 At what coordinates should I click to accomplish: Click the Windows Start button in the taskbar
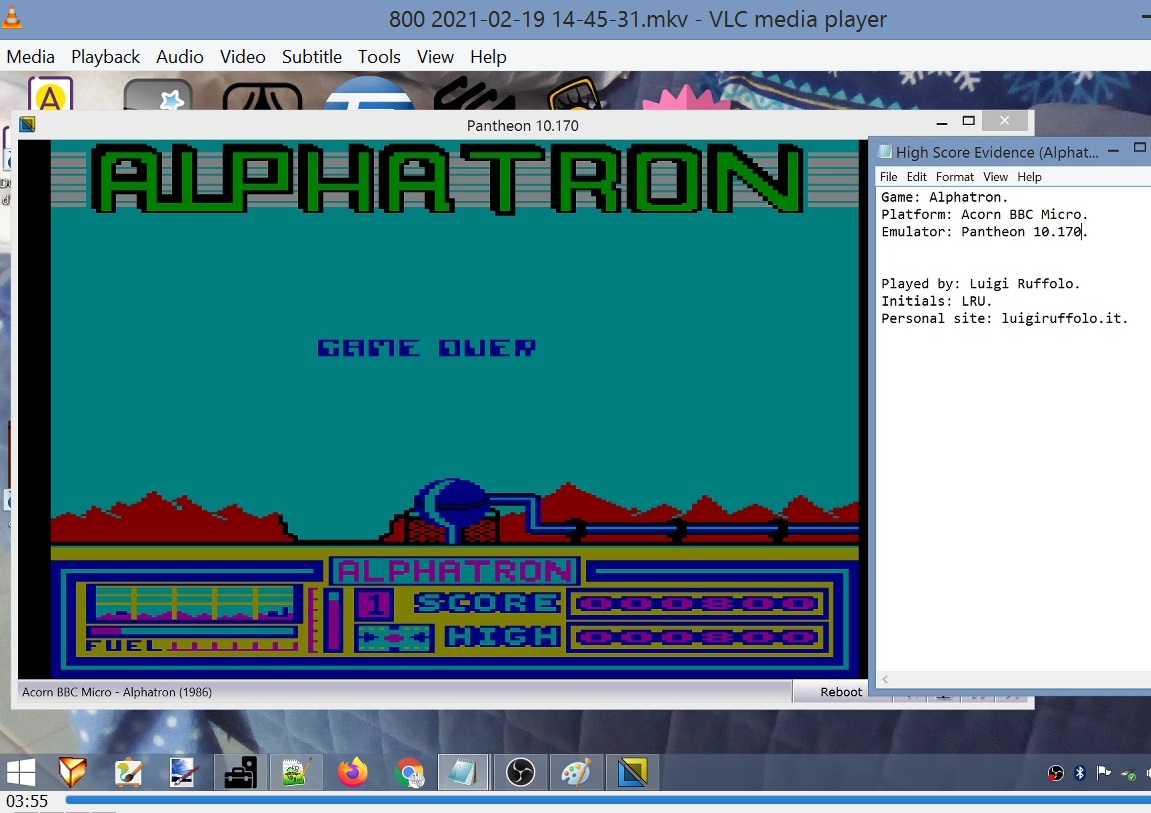21,772
